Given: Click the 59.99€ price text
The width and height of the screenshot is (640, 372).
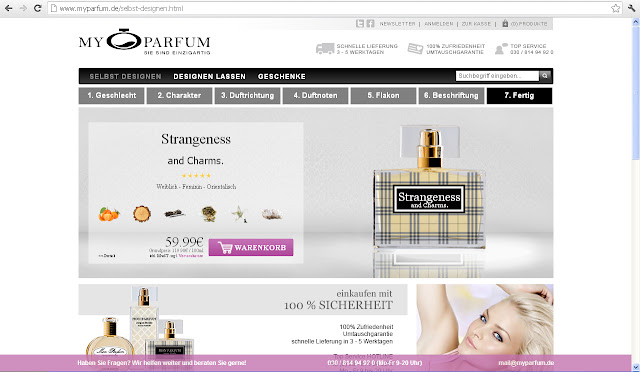Looking at the screenshot, I should [184, 241].
